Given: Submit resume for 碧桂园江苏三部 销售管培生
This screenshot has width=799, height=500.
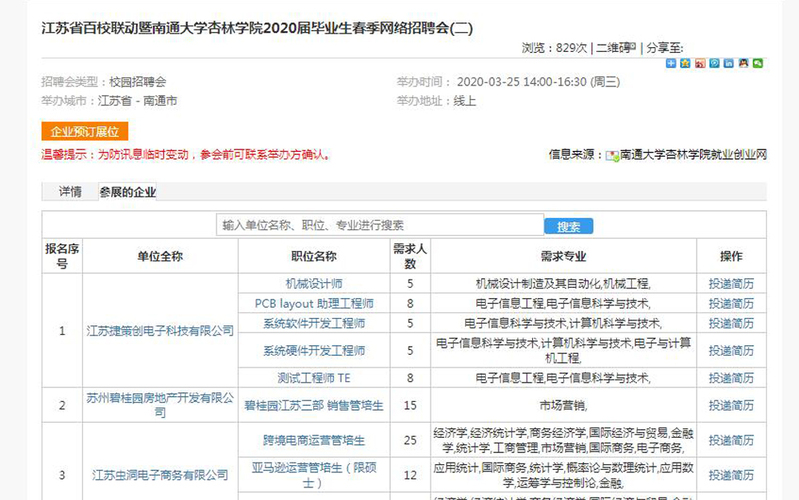Looking at the screenshot, I should click(731, 405).
